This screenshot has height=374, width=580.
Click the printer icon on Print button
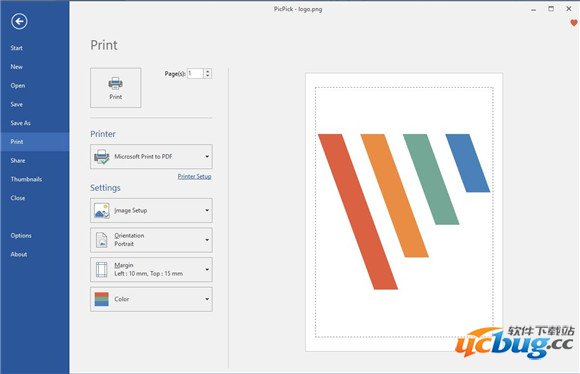pos(115,83)
